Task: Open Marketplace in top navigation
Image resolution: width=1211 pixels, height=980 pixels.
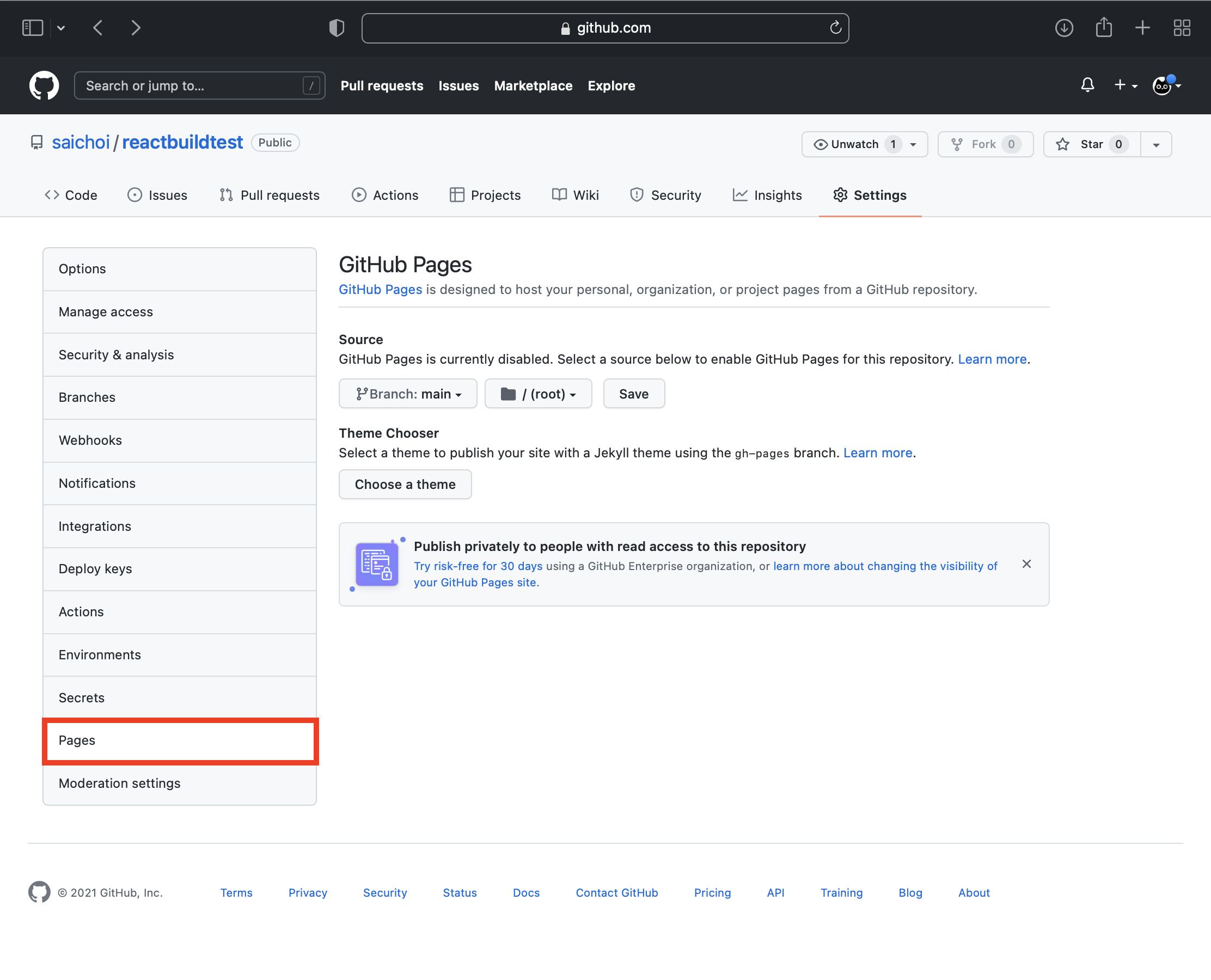Action: point(533,86)
